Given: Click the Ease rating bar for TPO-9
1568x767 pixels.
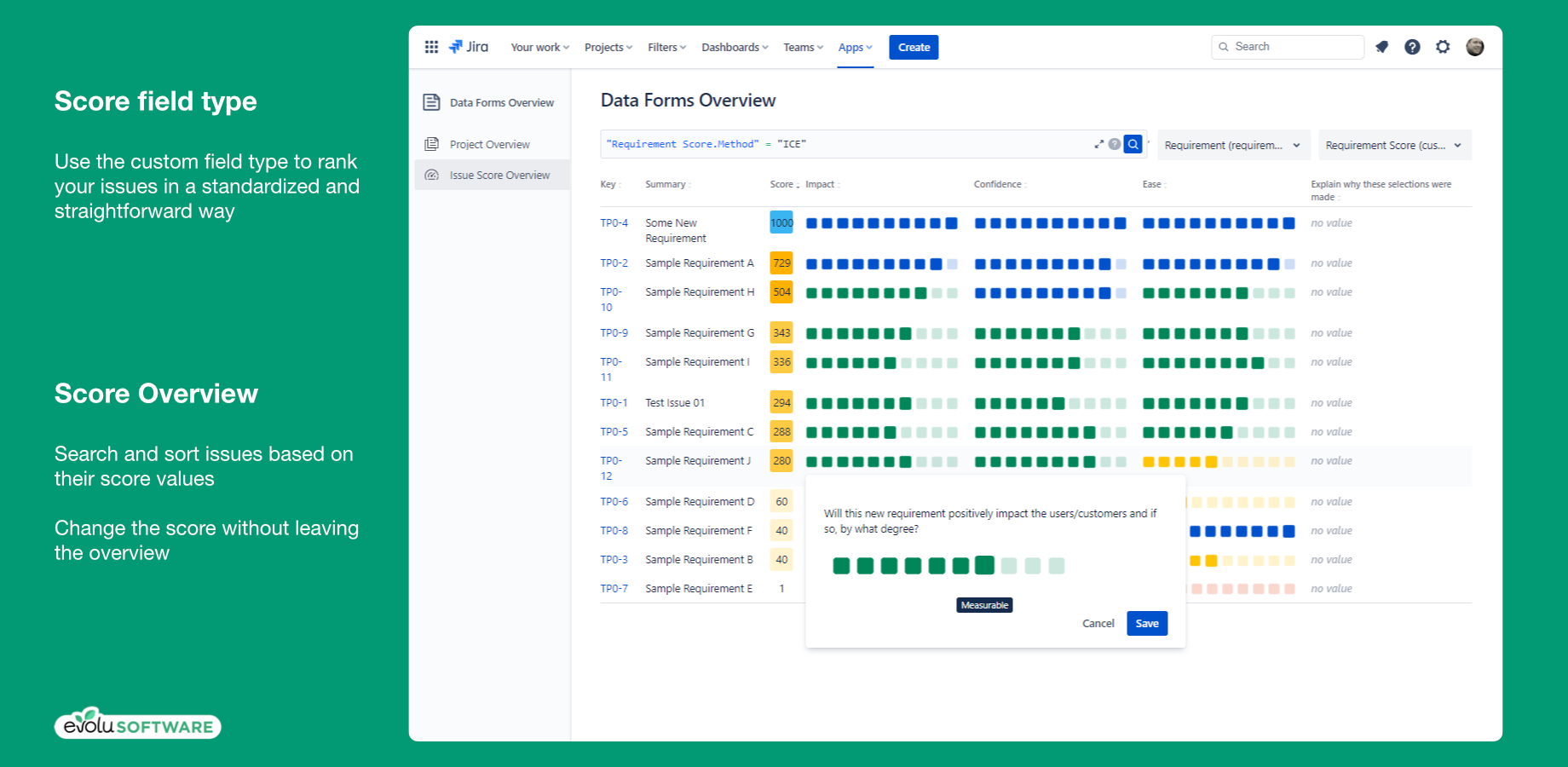Looking at the screenshot, I should pyautogui.click(x=1219, y=333).
